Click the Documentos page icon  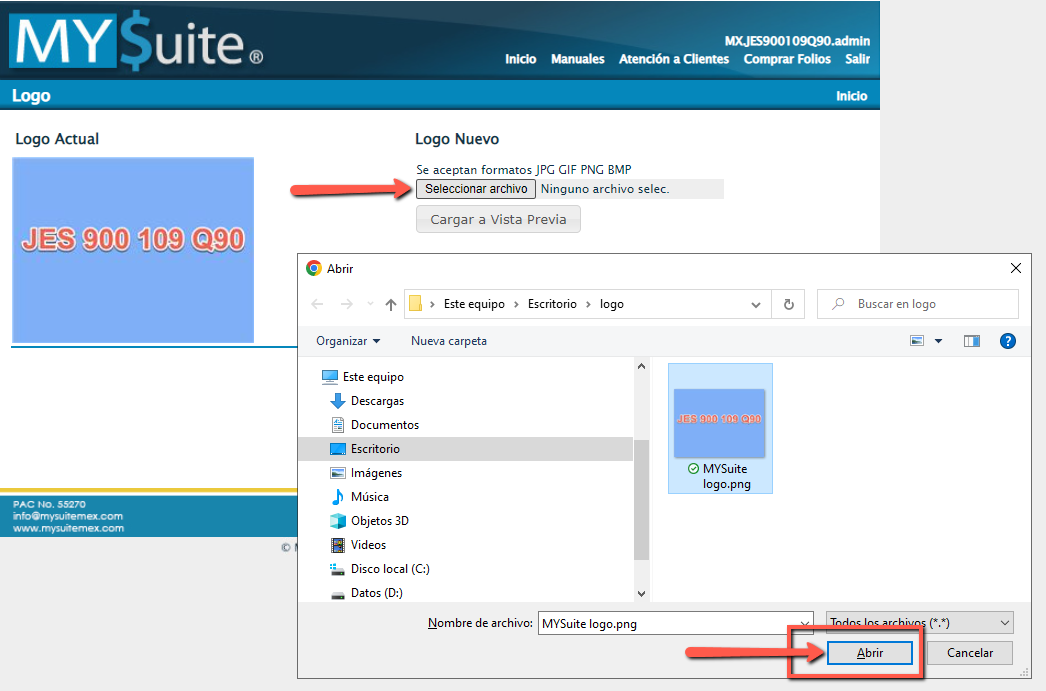click(338, 425)
